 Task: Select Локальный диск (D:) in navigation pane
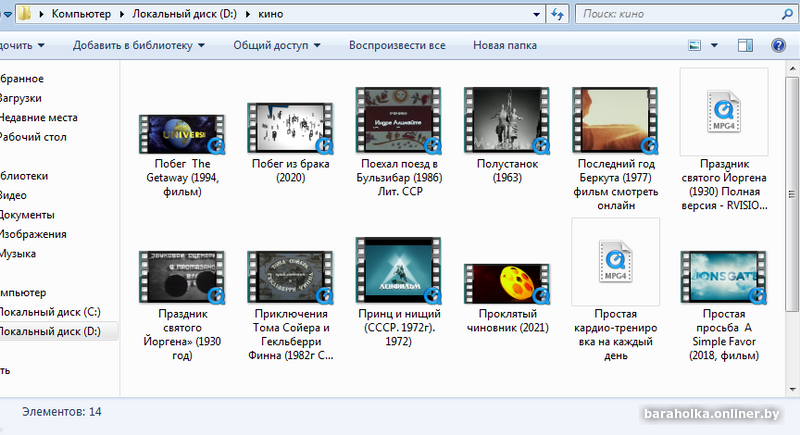tap(50, 331)
